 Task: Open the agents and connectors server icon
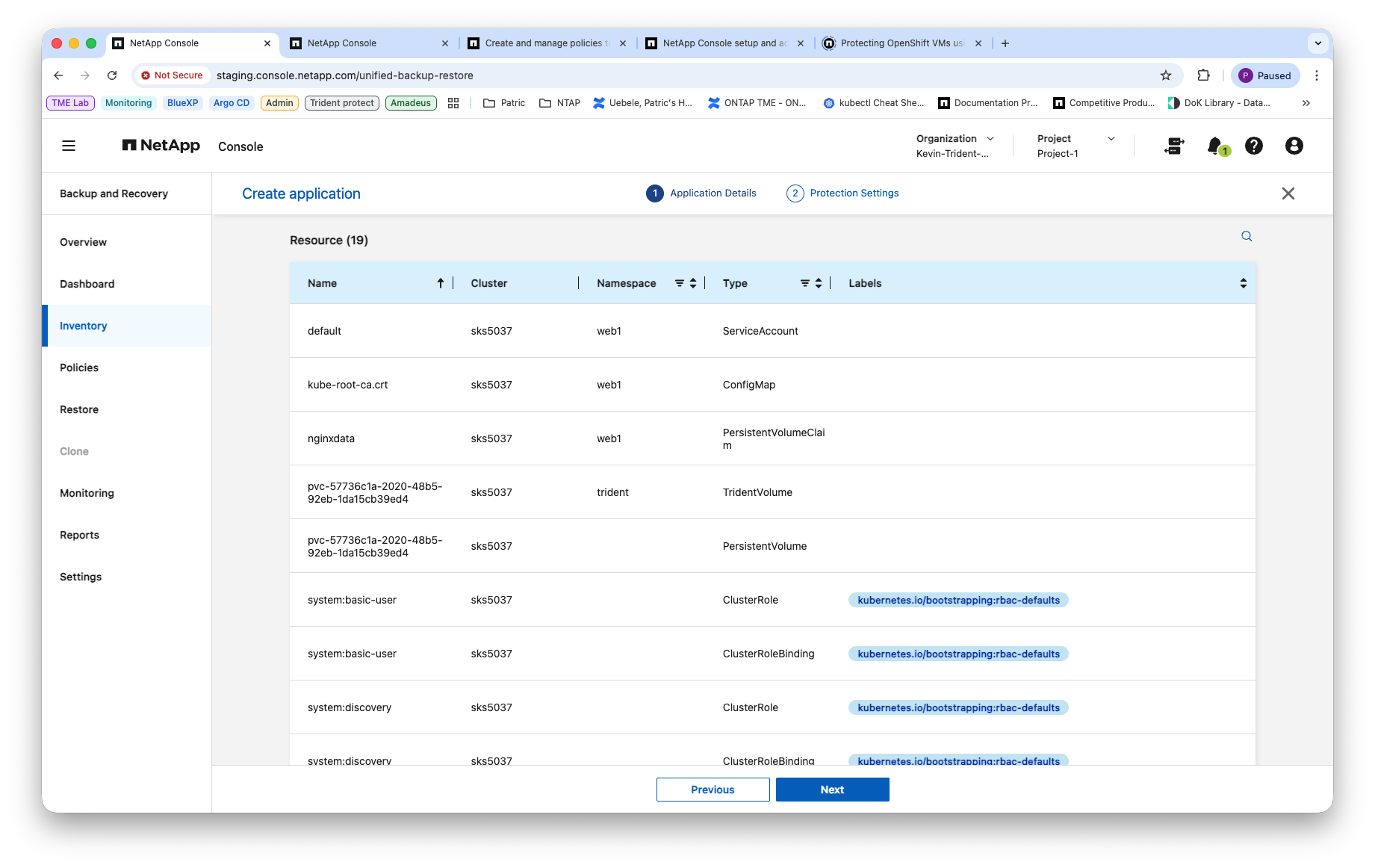click(x=1174, y=146)
